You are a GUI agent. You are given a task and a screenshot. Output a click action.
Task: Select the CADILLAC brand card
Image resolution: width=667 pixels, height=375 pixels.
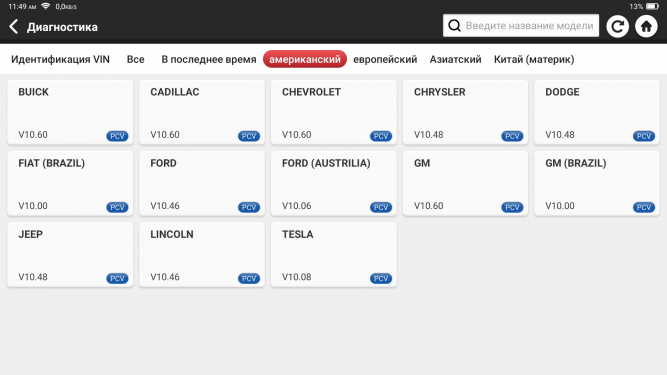tap(202, 112)
